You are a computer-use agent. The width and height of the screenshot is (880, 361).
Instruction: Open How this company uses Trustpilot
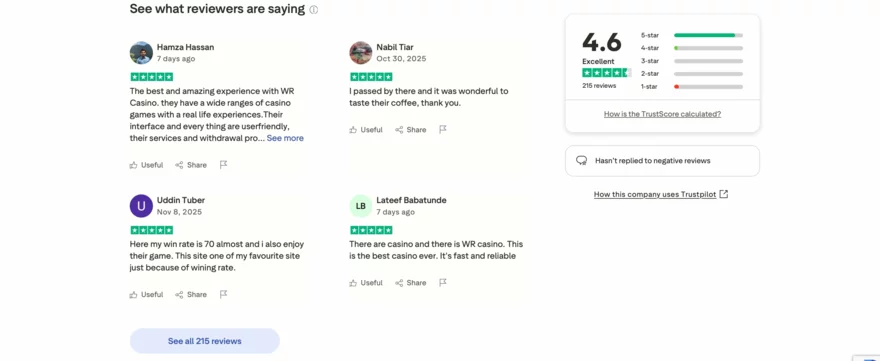(661, 194)
